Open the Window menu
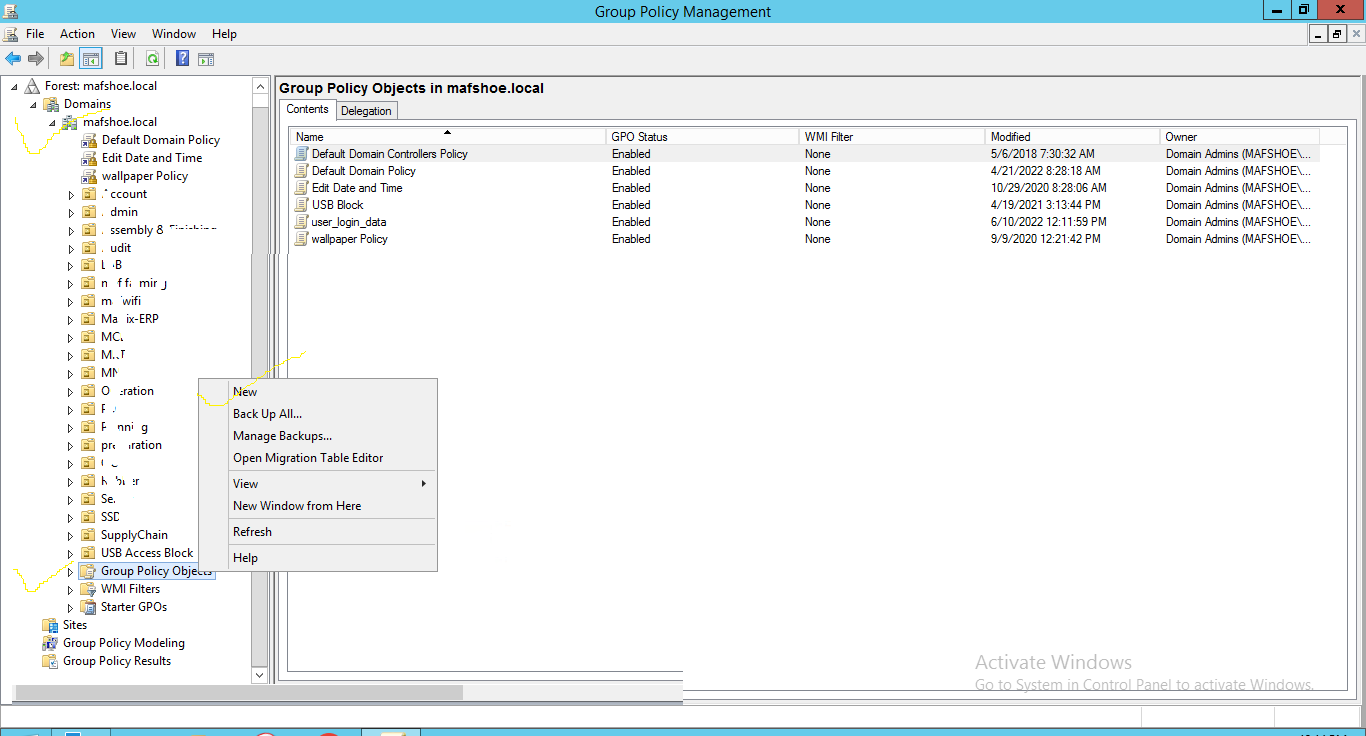Screen dimensions: 1366x736 [x=173, y=34]
